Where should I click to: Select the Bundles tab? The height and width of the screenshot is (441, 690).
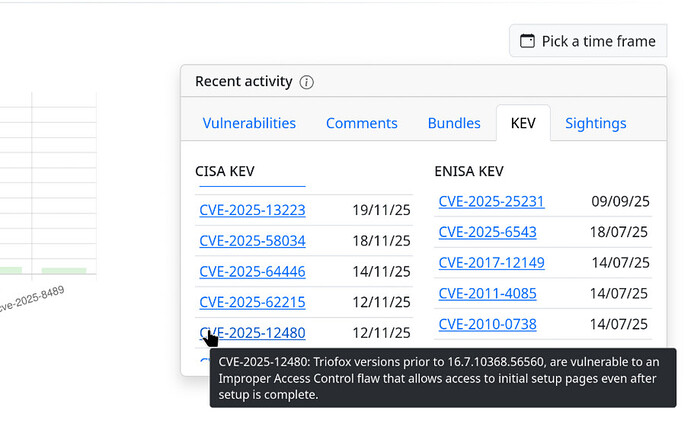click(454, 123)
